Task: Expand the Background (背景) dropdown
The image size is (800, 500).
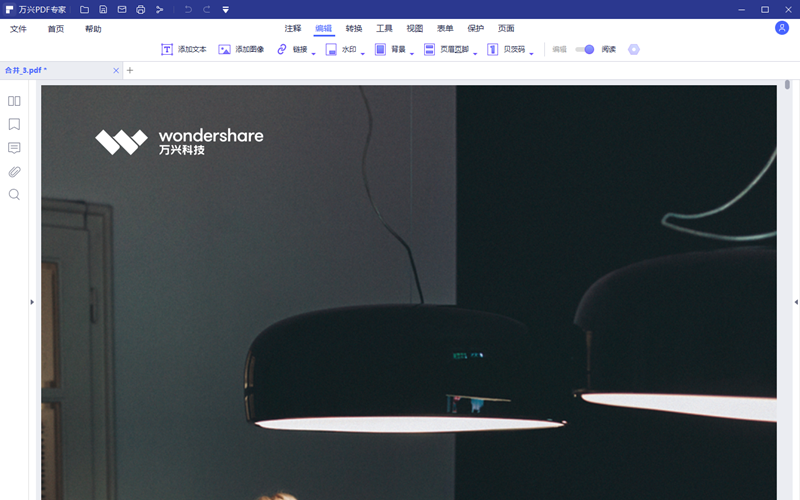Action: click(x=412, y=51)
